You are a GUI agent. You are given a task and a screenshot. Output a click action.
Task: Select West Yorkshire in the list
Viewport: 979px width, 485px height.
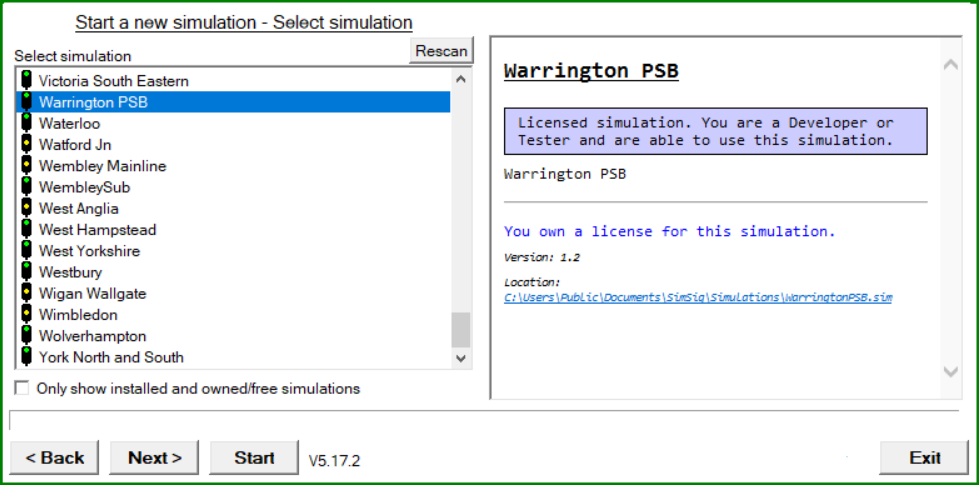[233, 250]
